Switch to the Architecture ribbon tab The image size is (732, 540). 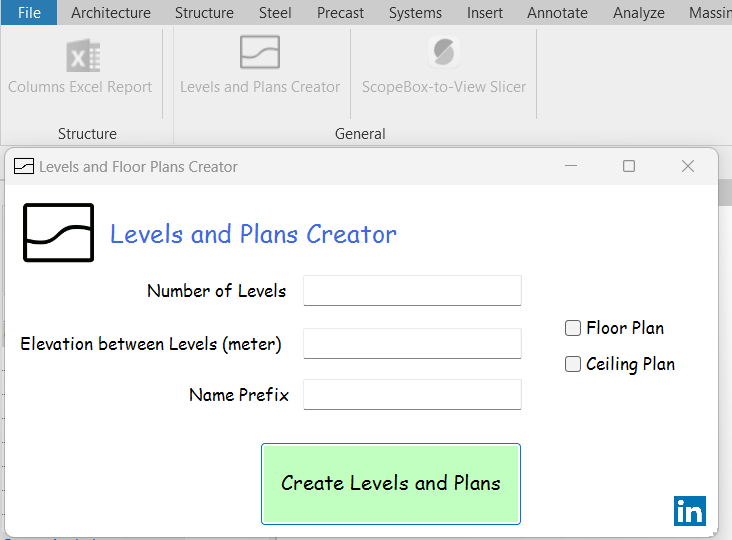(111, 13)
